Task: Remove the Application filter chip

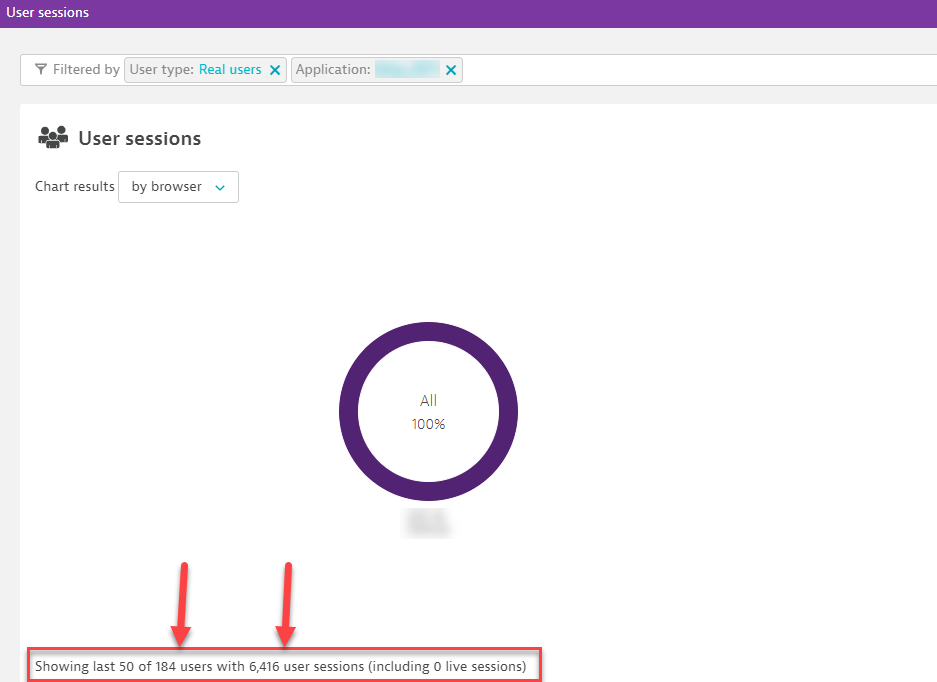Action: 451,70
